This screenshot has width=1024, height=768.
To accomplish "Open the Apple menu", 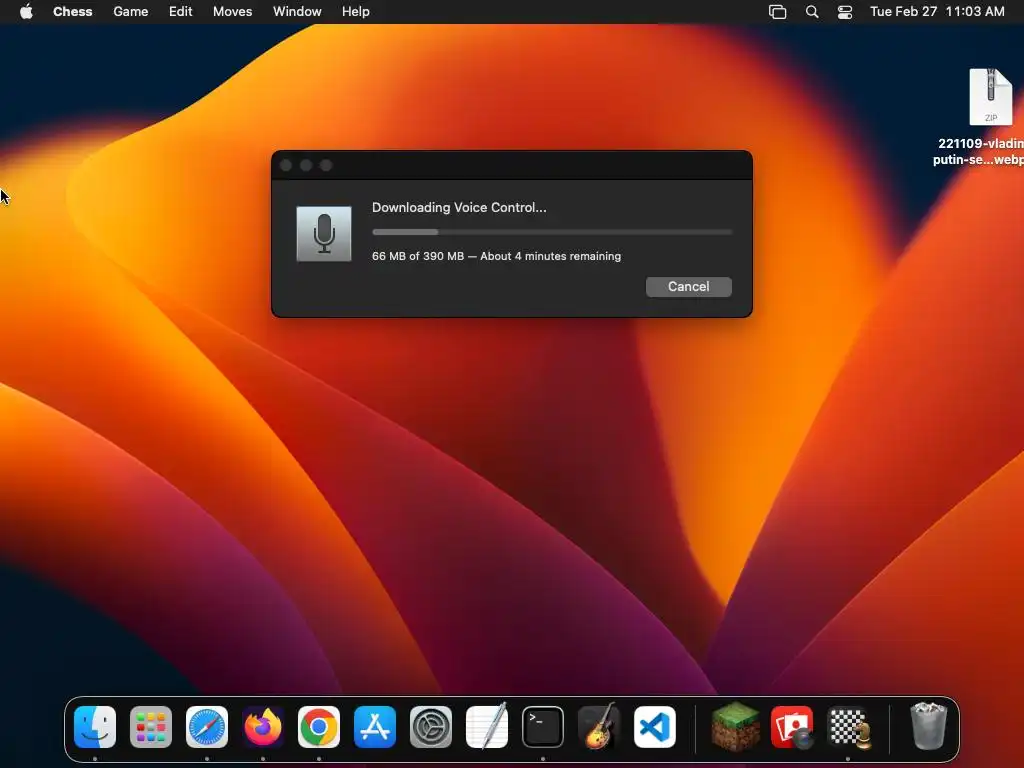I will (x=26, y=11).
